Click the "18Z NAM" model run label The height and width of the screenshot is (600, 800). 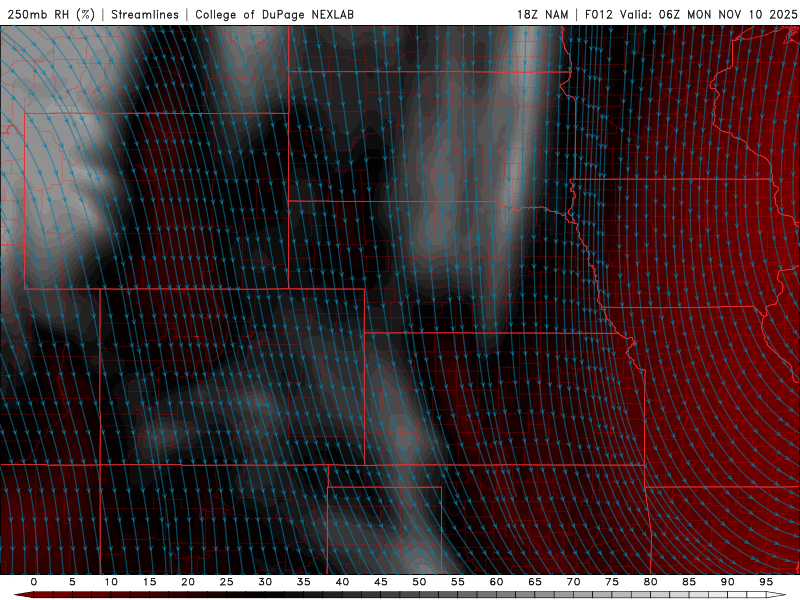(542, 14)
